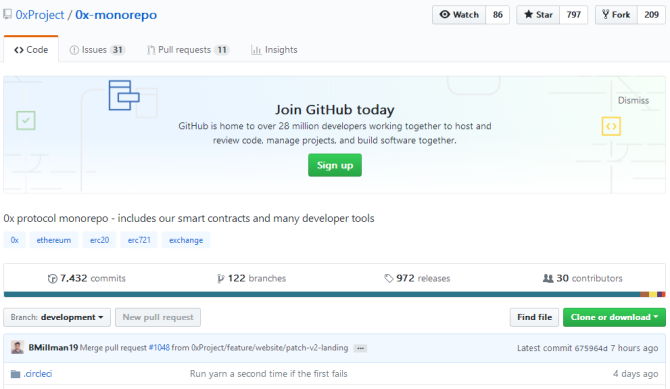Open the Insights tab

click(274, 50)
